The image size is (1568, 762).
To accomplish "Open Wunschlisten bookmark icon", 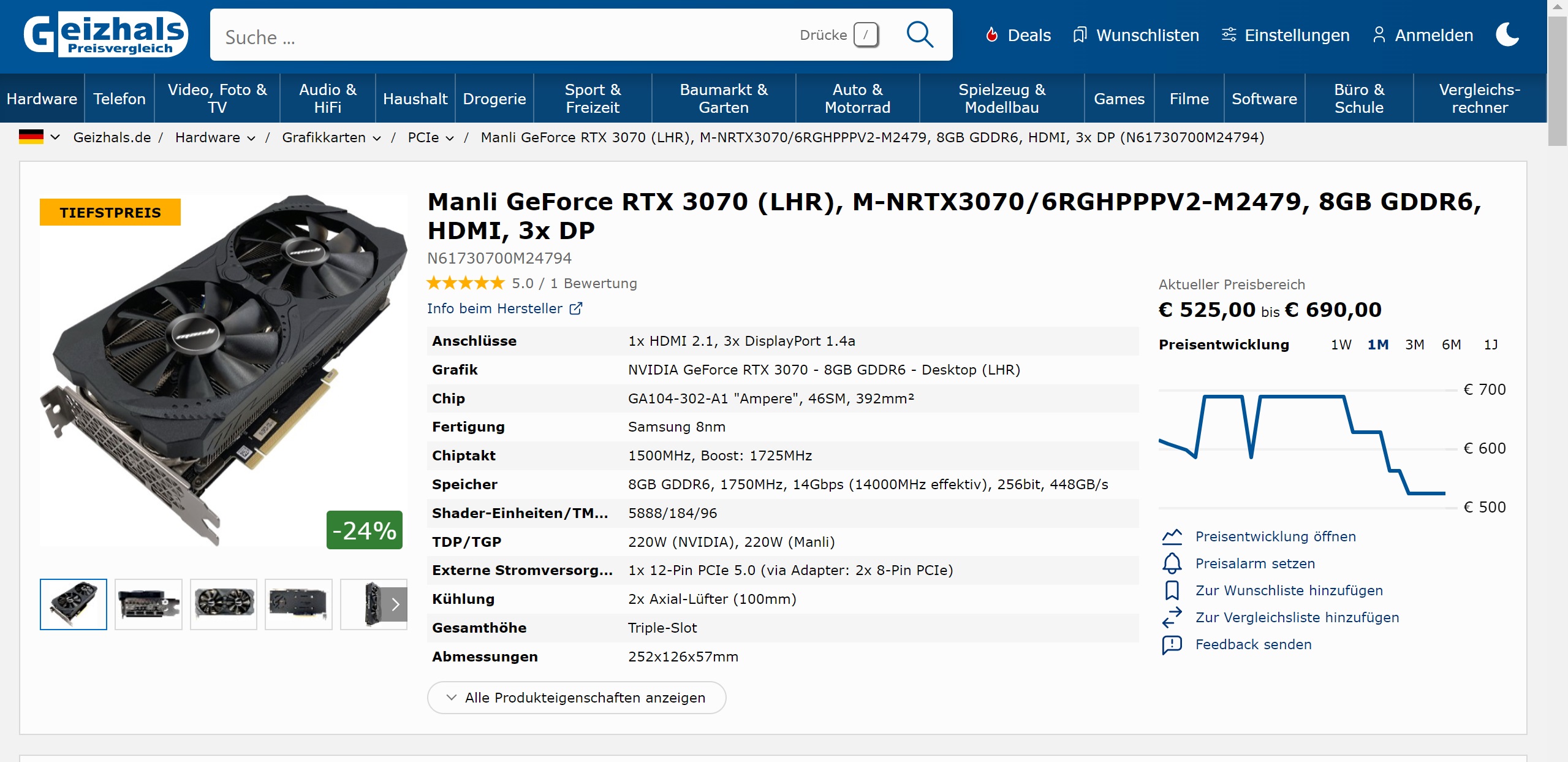I will (1080, 35).
